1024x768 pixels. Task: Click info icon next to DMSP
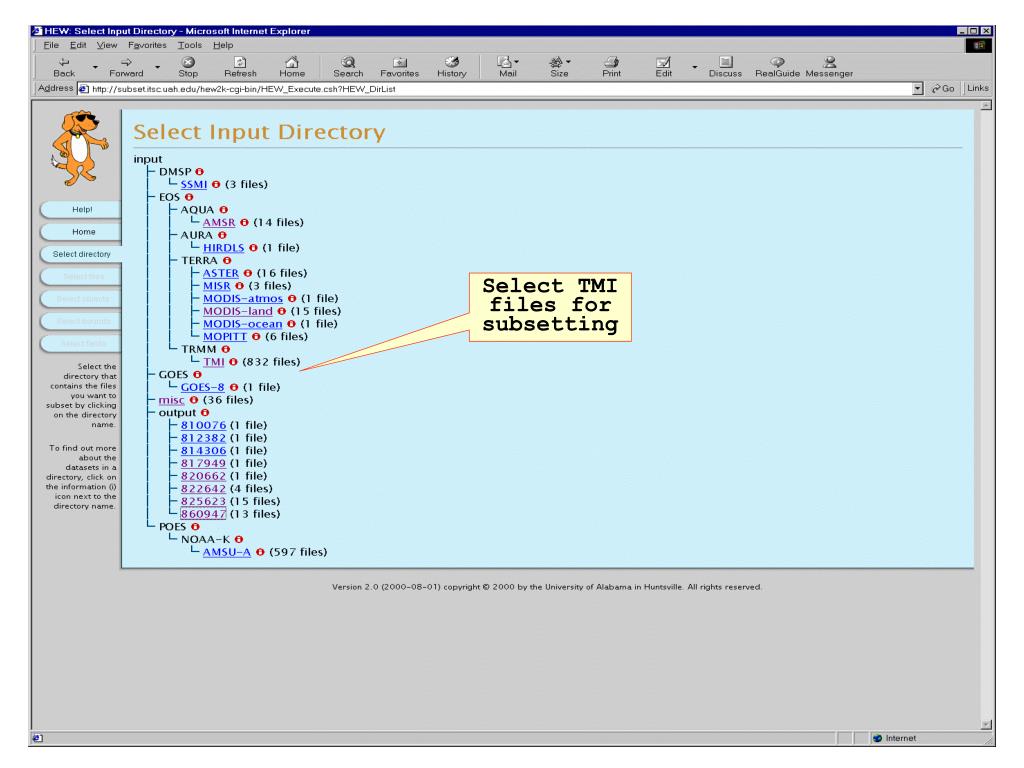coord(199,172)
